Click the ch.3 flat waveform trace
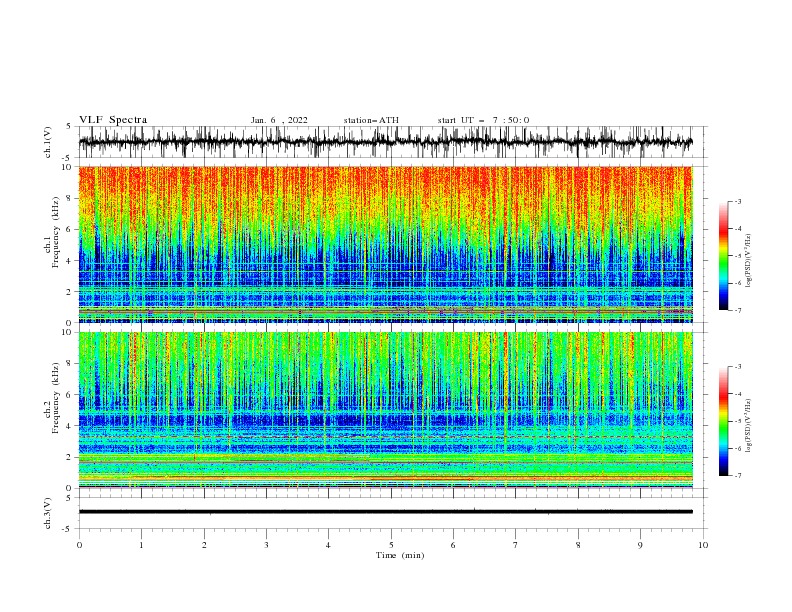 [385, 512]
